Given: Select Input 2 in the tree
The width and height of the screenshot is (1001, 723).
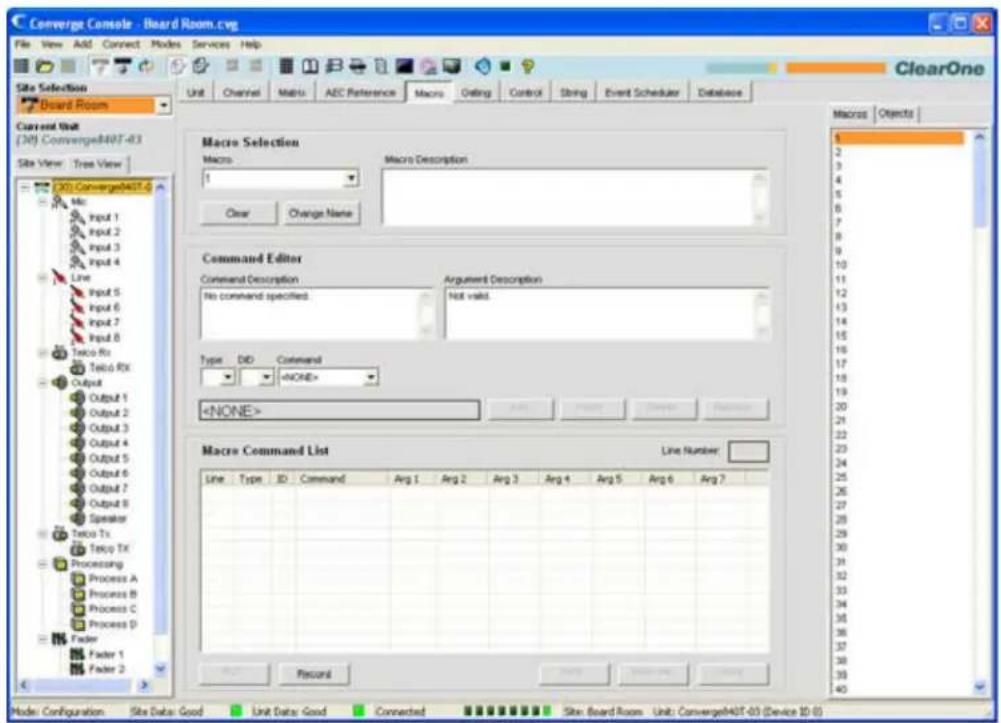Looking at the screenshot, I should pyautogui.click(x=103, y=232).
